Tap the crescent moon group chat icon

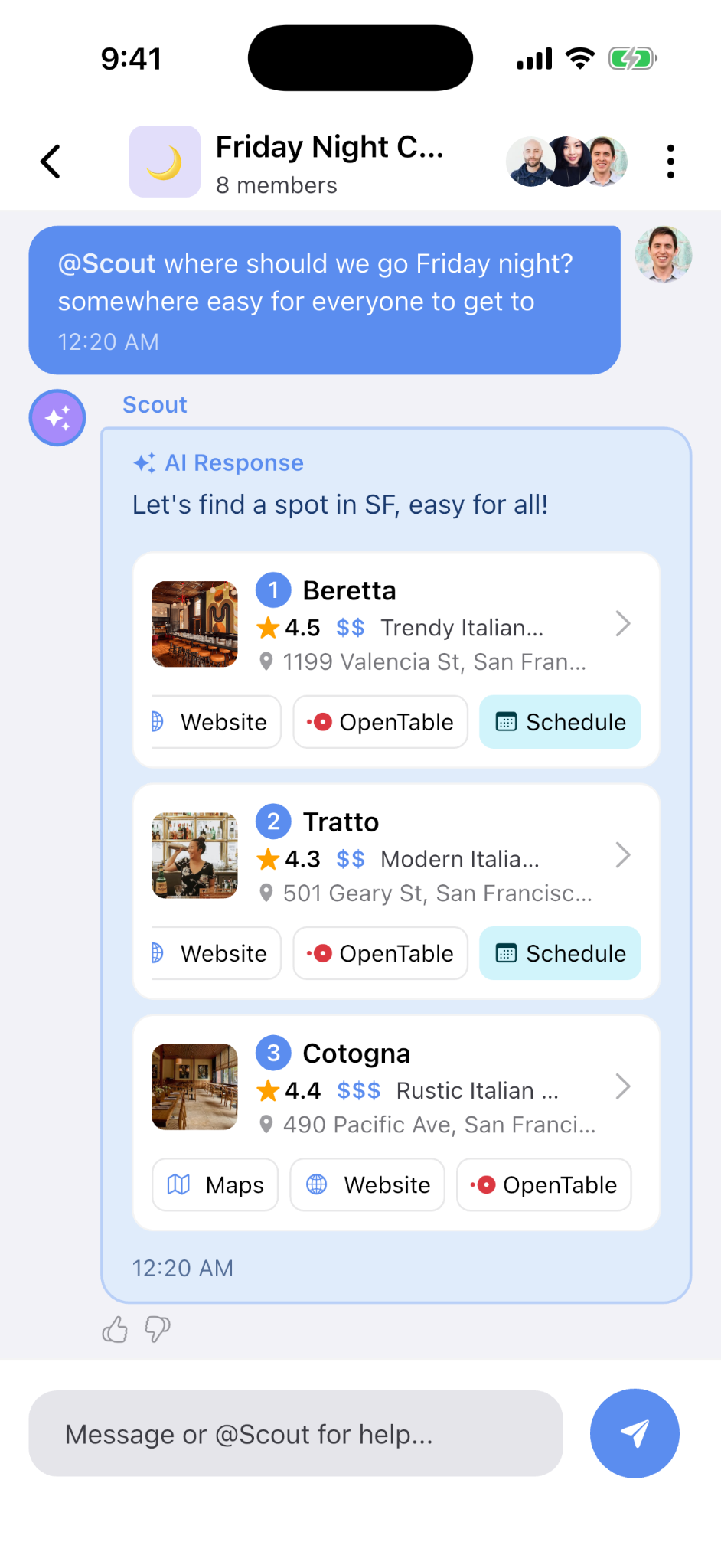click(165, 161)
